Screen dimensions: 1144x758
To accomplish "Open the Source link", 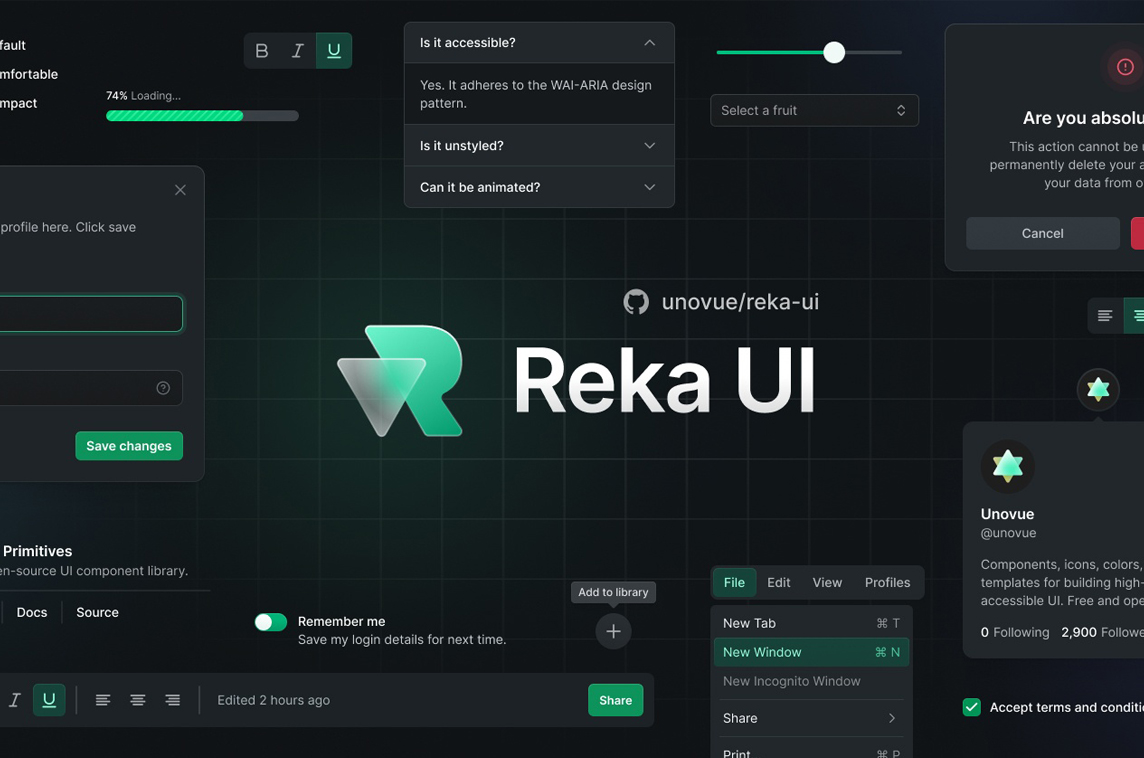I will [98, 613].
